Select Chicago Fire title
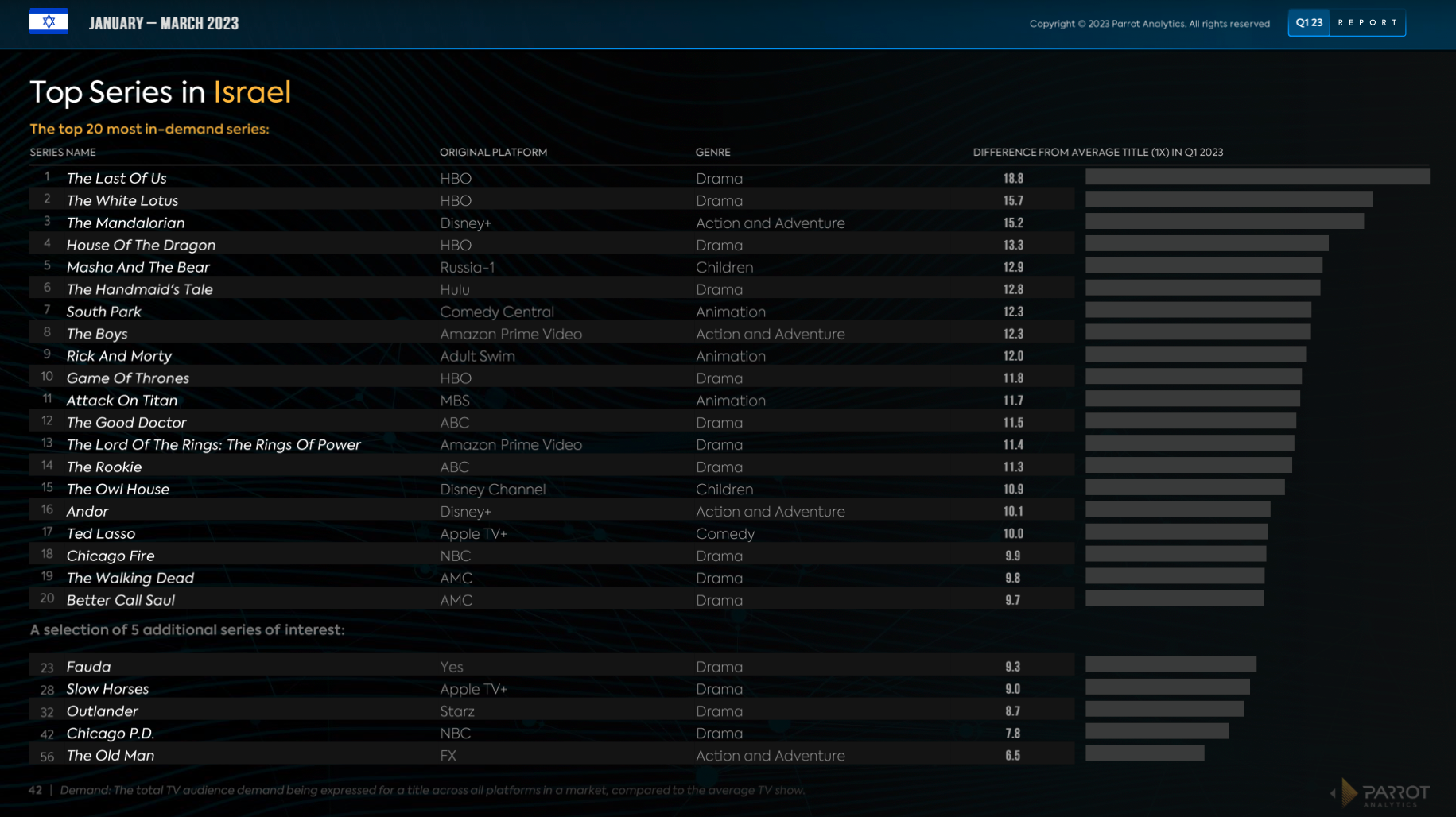This screenshot has width=1456, height=817. [x=111, y=556]
